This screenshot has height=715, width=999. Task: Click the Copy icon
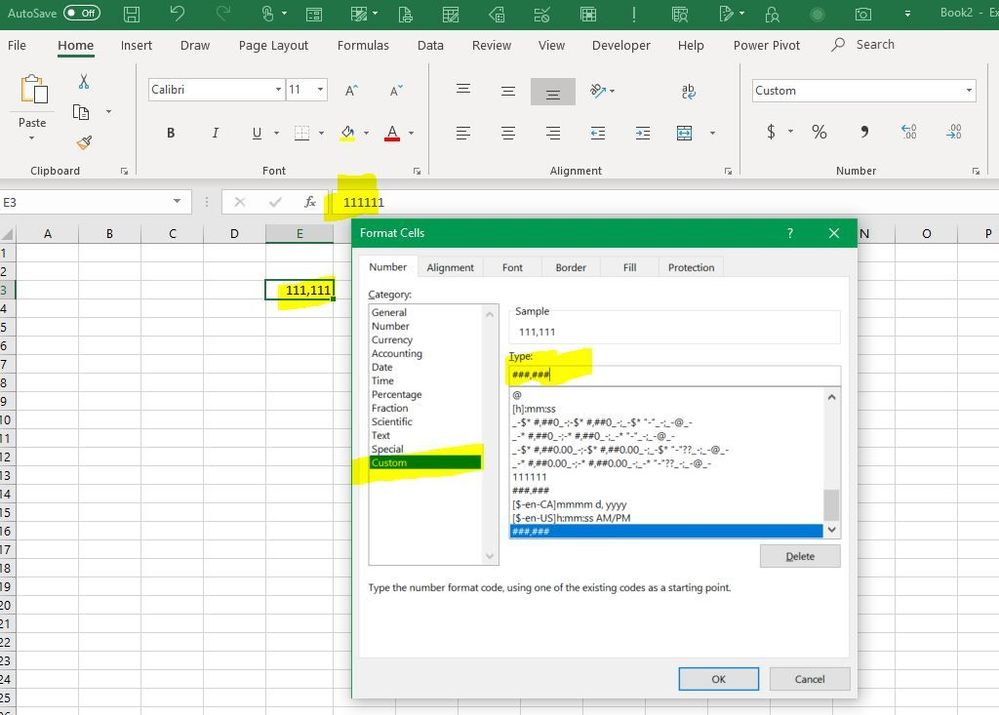81,112
